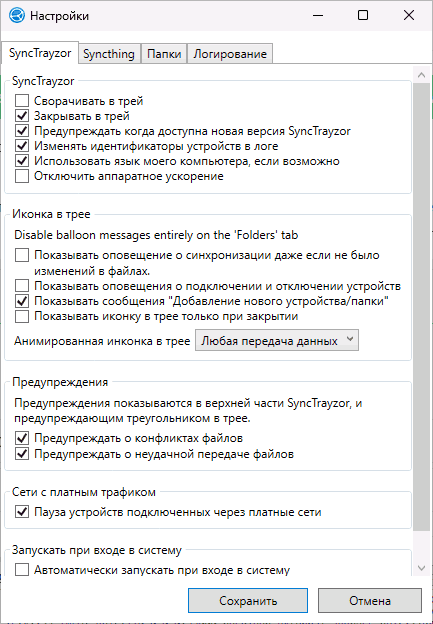This screenshot has width=433, height=624.
Task: Click the vertical scrollbar thumb
Action: pos(421,306)
